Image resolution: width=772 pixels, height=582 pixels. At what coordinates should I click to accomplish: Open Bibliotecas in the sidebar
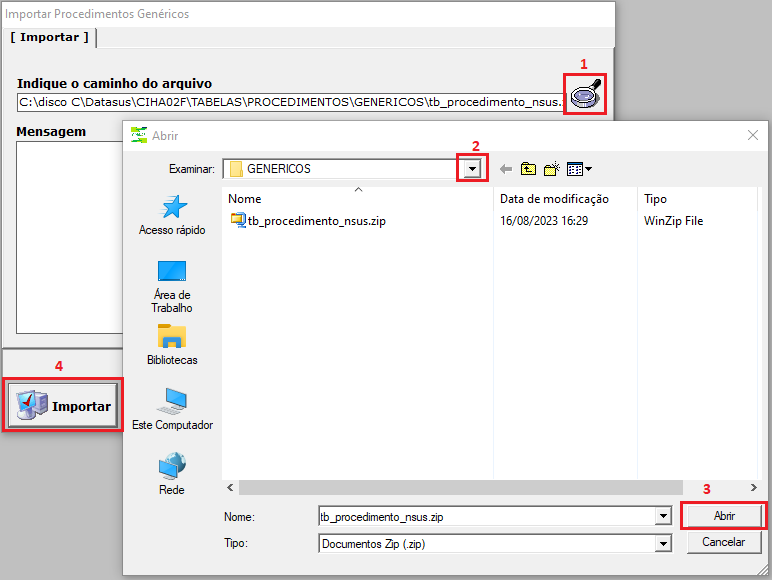click(172, 345)
